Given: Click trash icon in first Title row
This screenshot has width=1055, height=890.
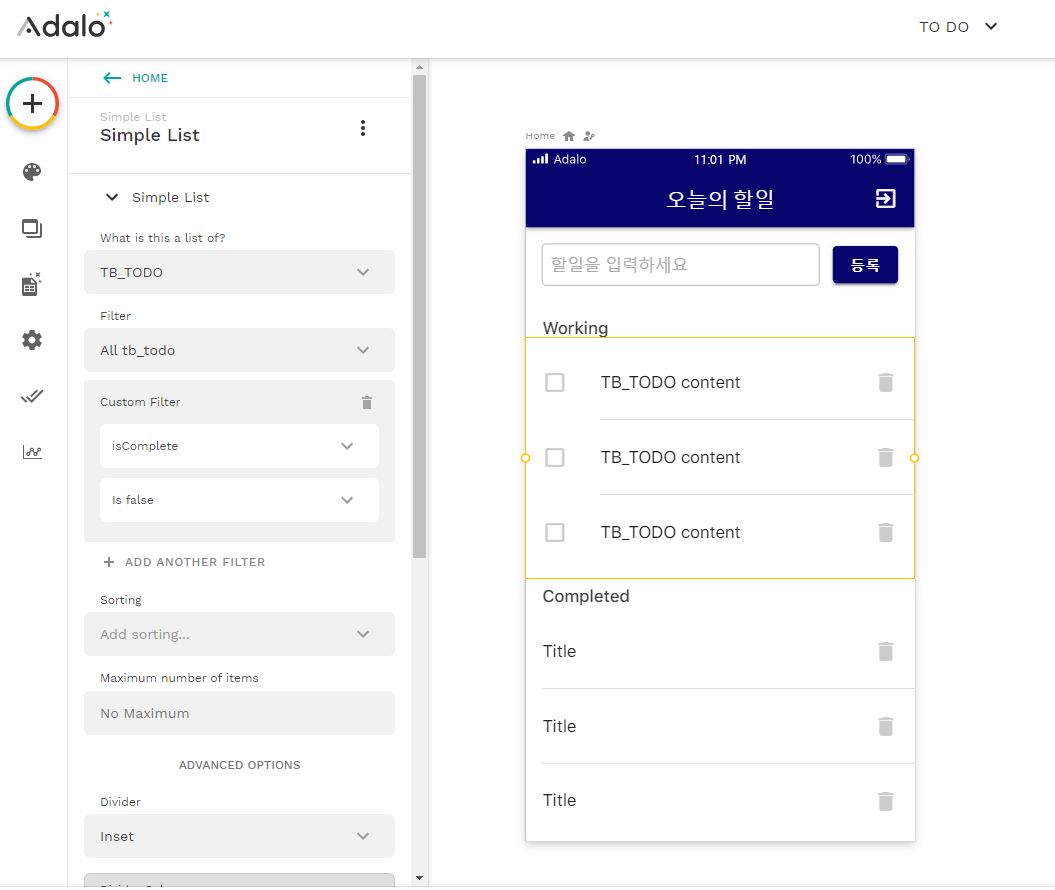Looking at the screenshot, I should (885, 652).
